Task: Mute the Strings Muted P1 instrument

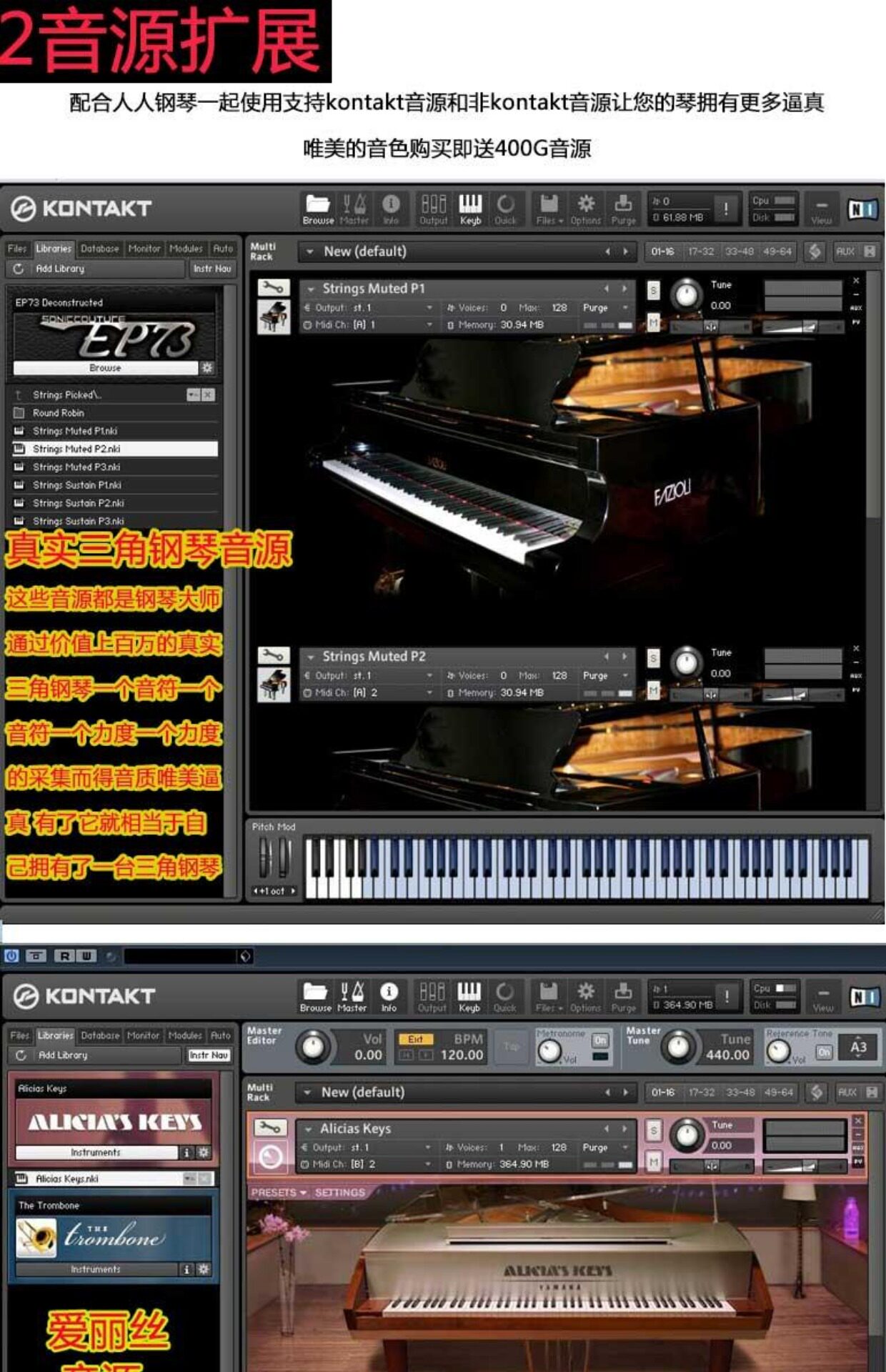Action: coord(653,323)
